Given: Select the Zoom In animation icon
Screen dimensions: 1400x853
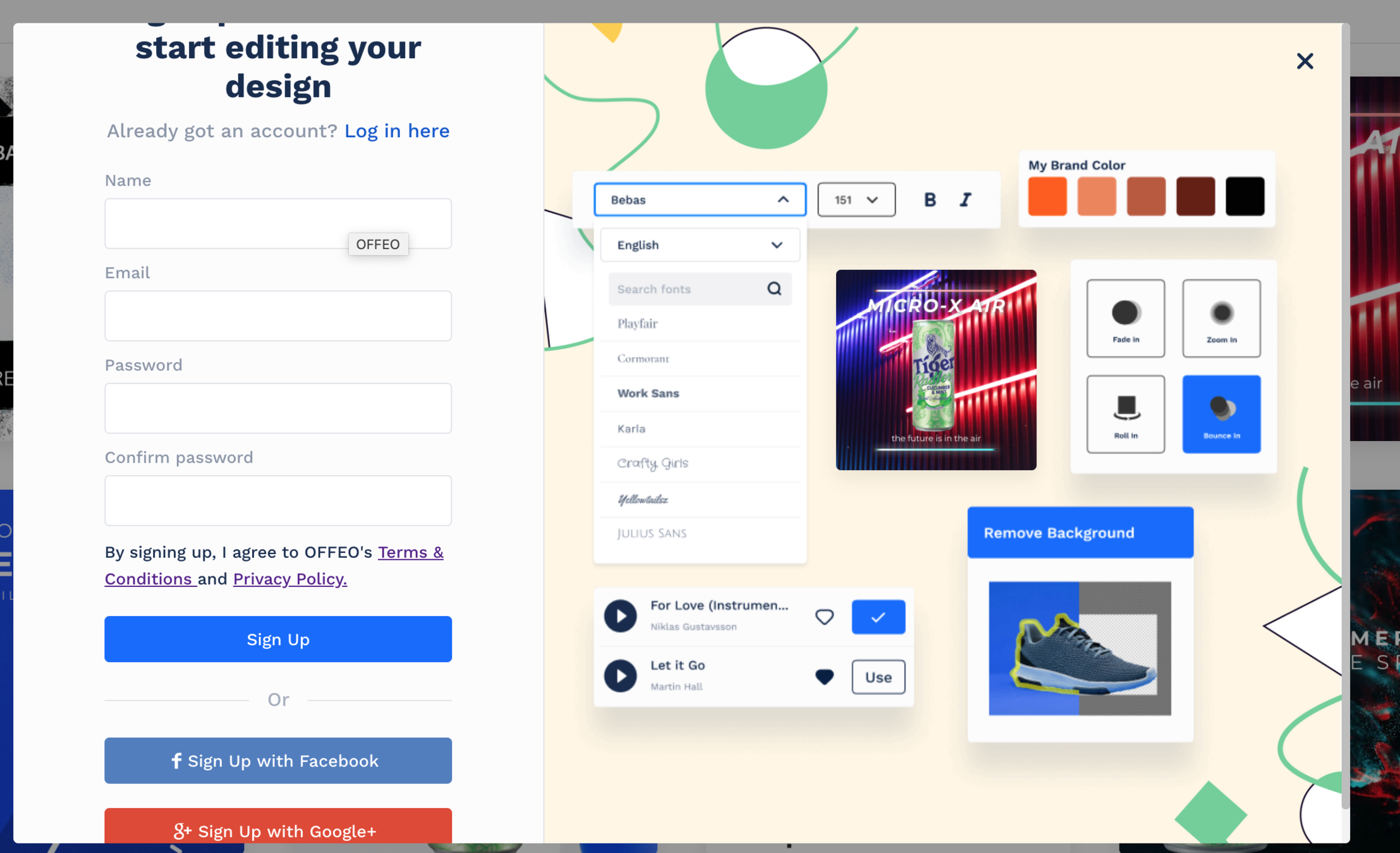Looking at the screenshot, I should [1220, 318].
